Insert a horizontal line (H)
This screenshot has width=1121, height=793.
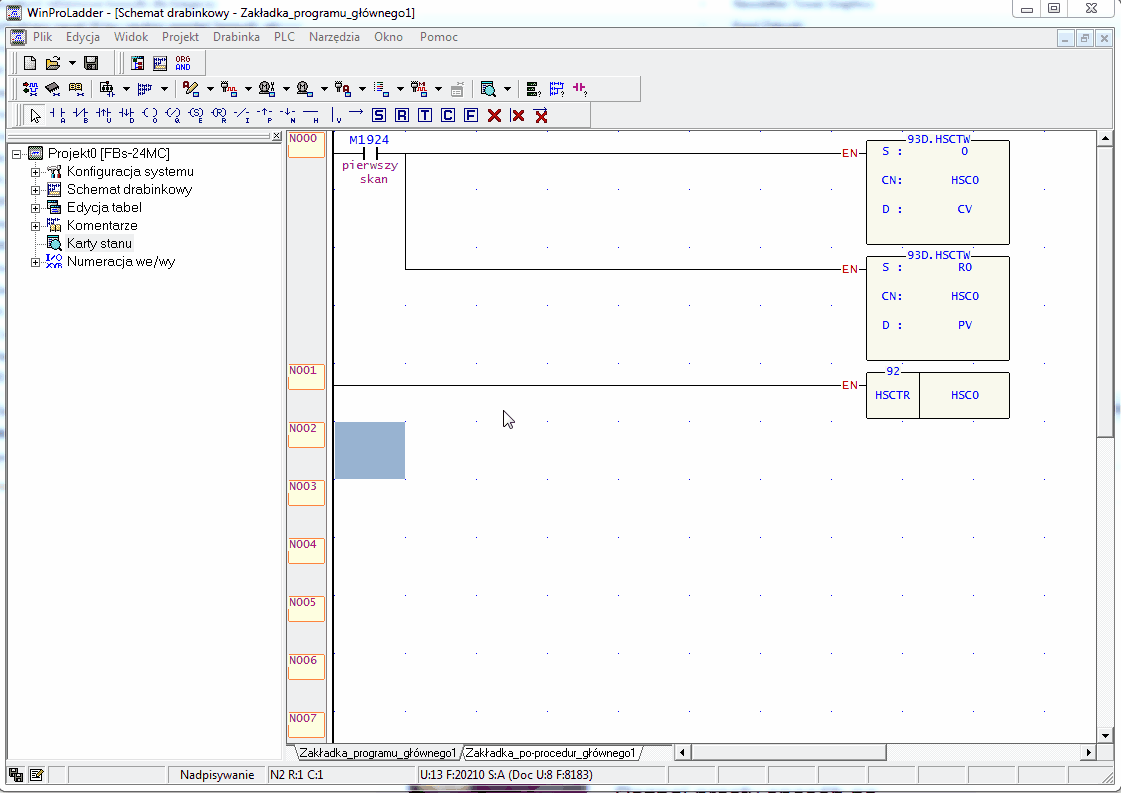click(x=311, y=115)
